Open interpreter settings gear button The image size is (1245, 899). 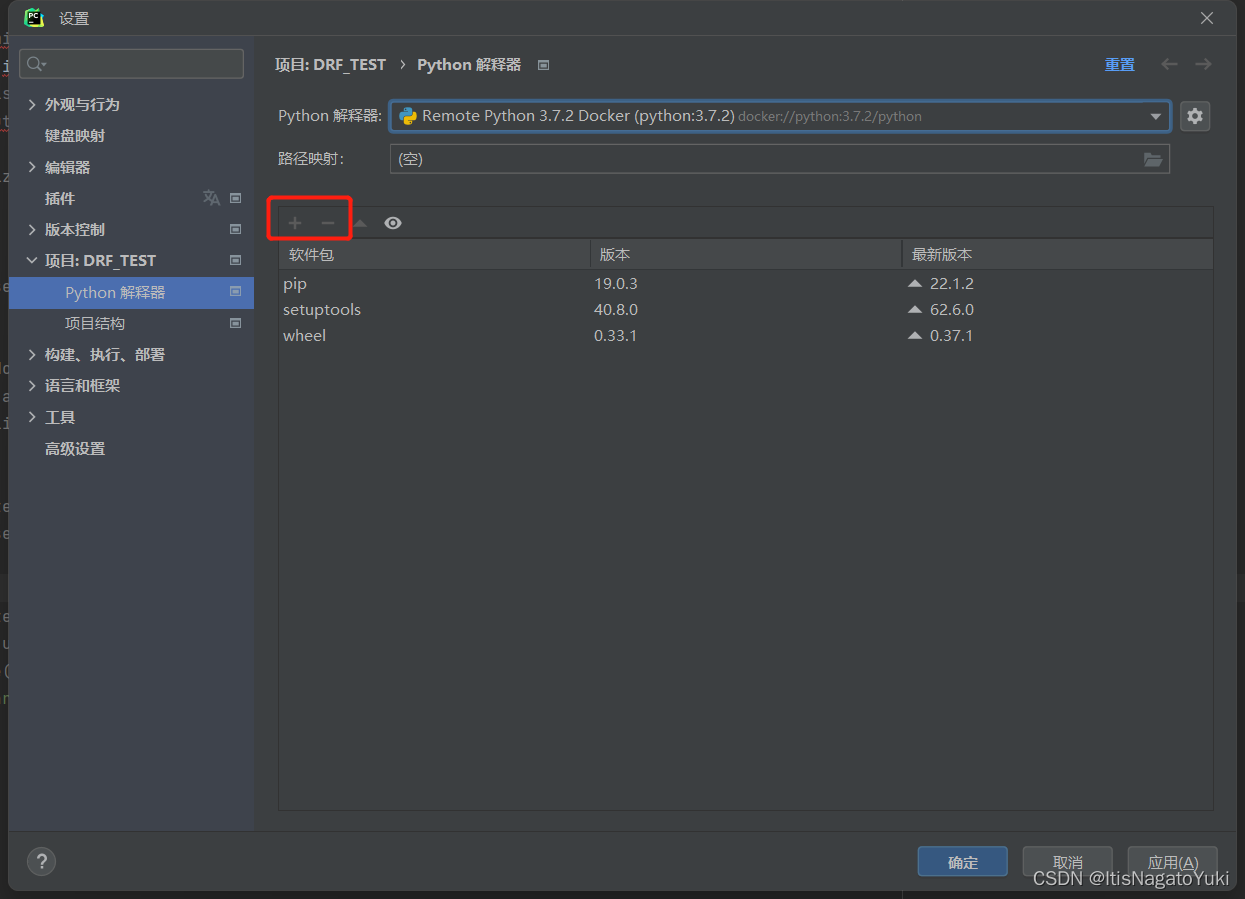(x=1195, y=116)
